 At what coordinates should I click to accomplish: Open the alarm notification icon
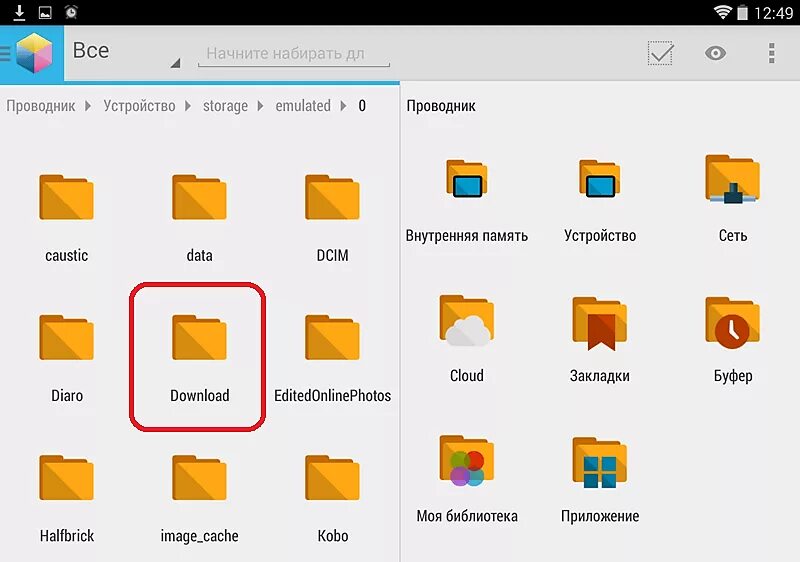(x=71, y=12)
